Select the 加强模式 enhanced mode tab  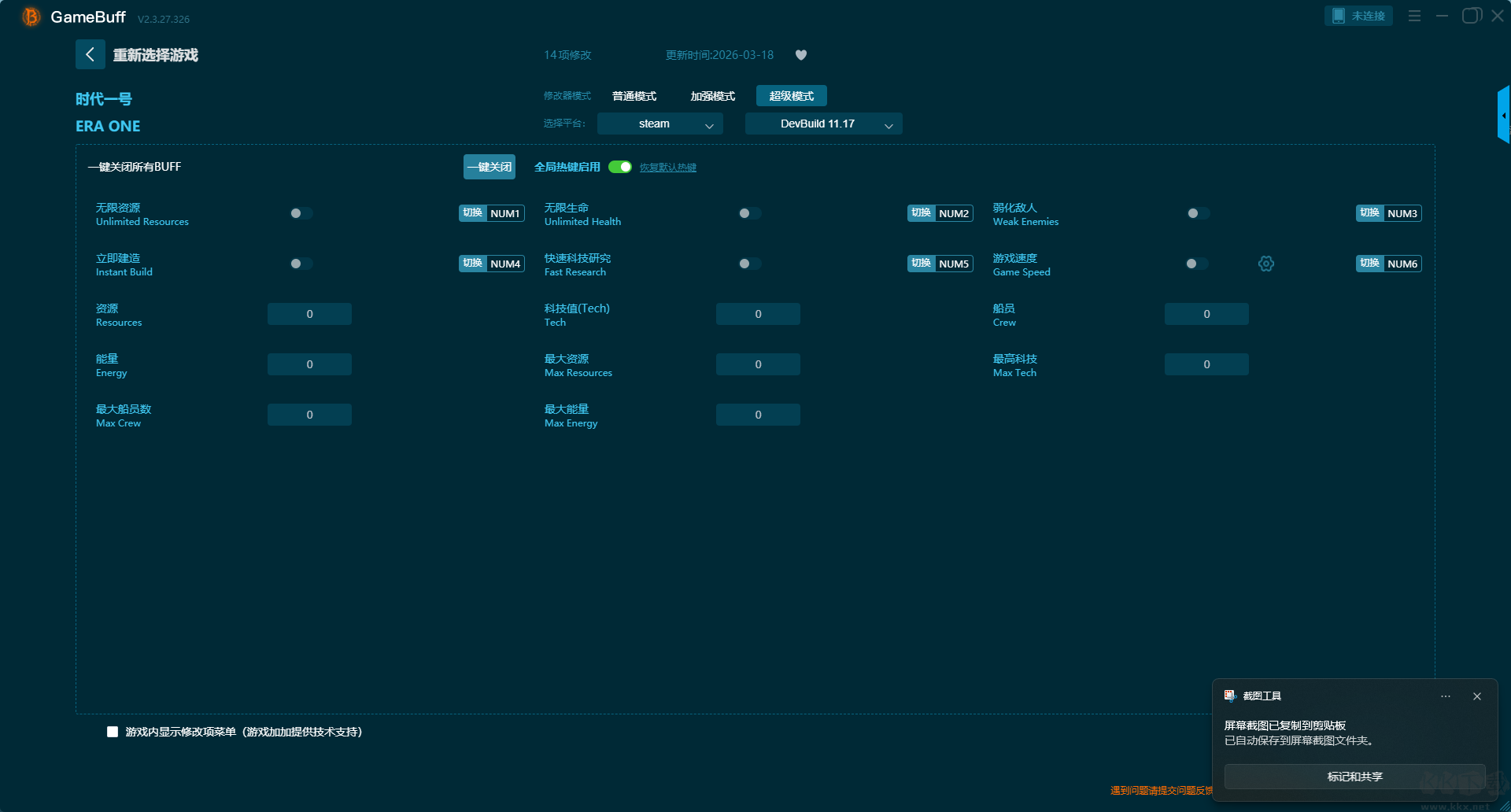(712, 96)
